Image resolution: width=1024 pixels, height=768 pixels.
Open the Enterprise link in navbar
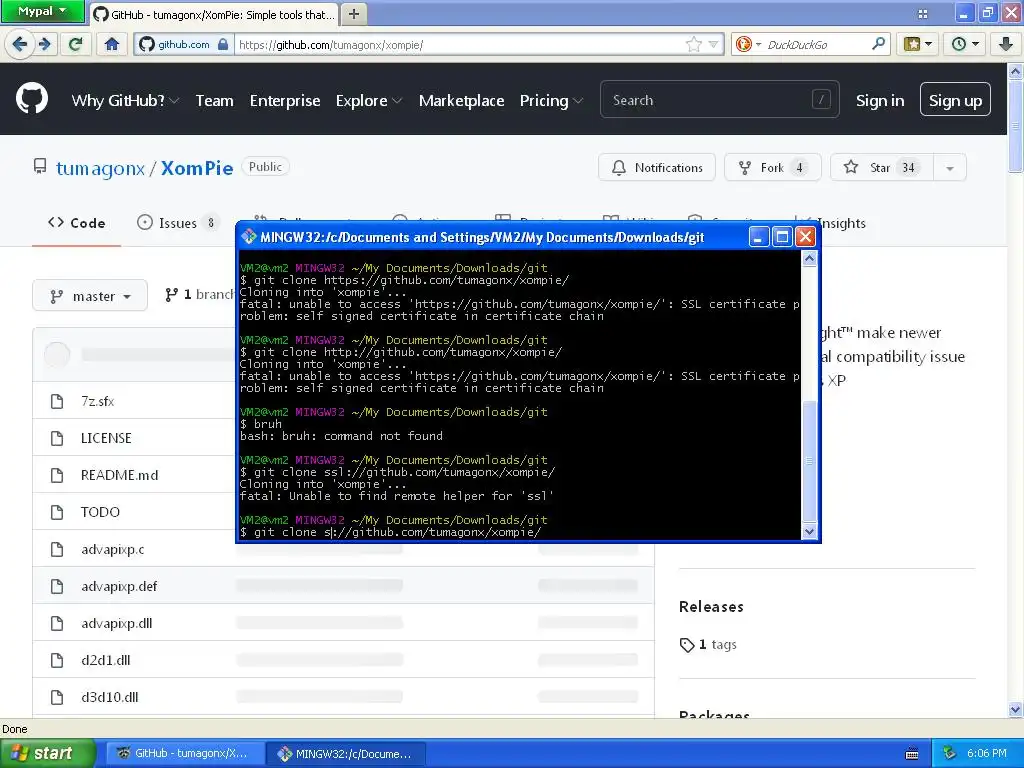coord(285,101)
